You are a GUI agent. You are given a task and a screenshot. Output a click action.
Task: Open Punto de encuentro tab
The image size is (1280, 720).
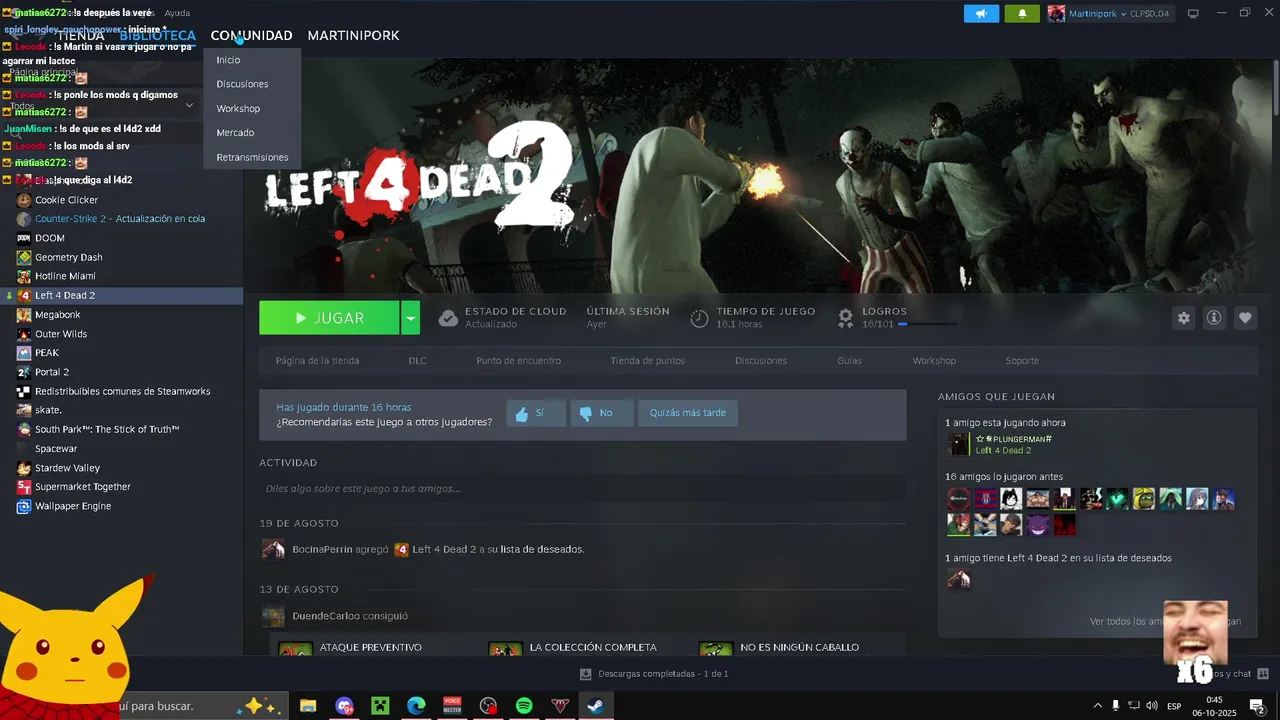click(x=518, y=361)
